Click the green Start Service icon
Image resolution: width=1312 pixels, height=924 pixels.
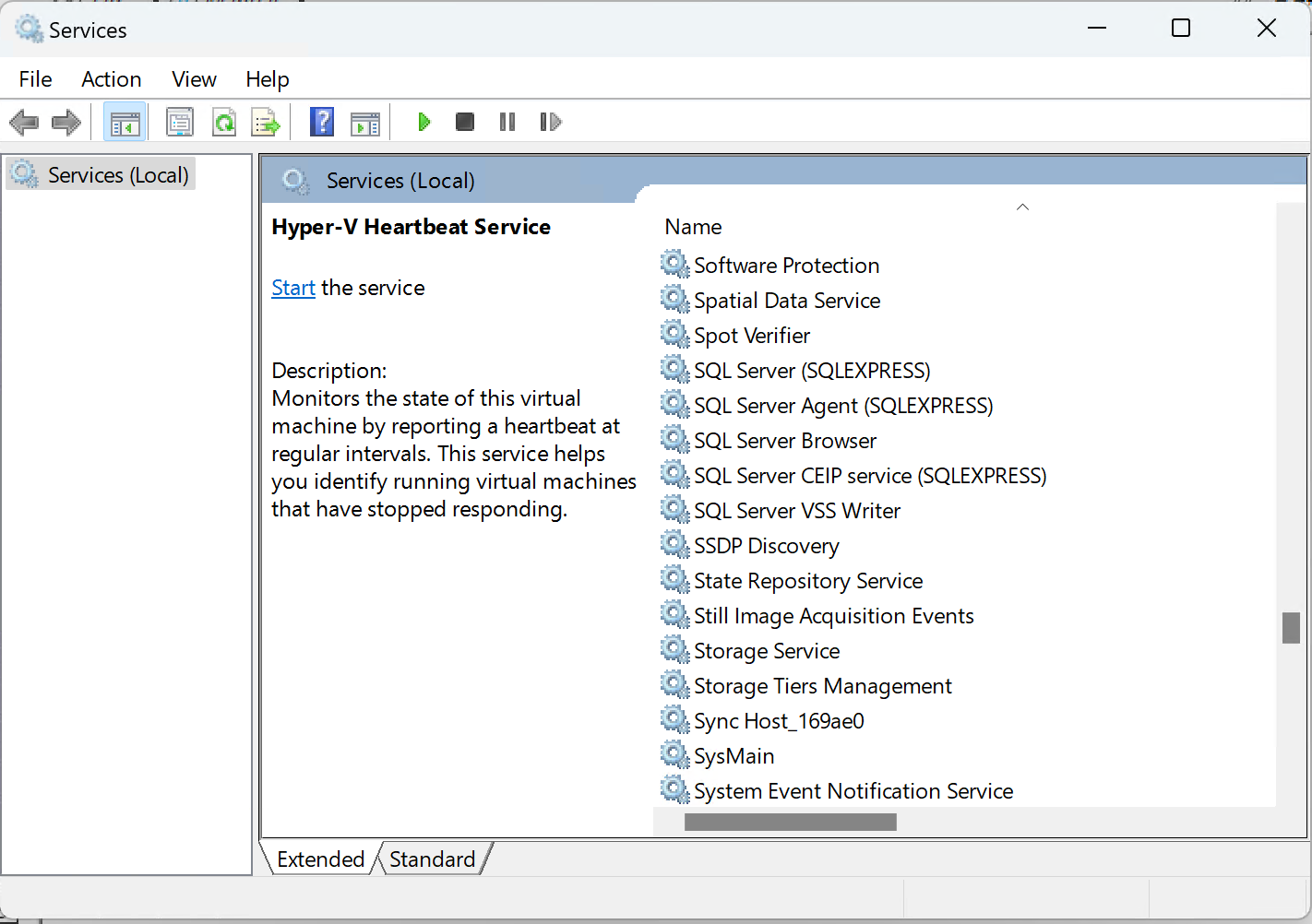(x=423, y=122)
